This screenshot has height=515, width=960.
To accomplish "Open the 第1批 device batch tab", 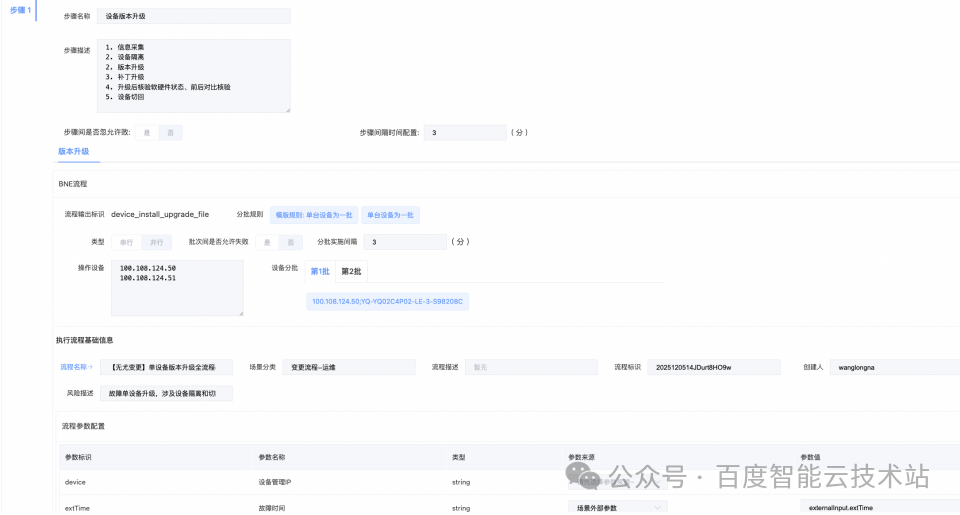I will pos(320,271).
